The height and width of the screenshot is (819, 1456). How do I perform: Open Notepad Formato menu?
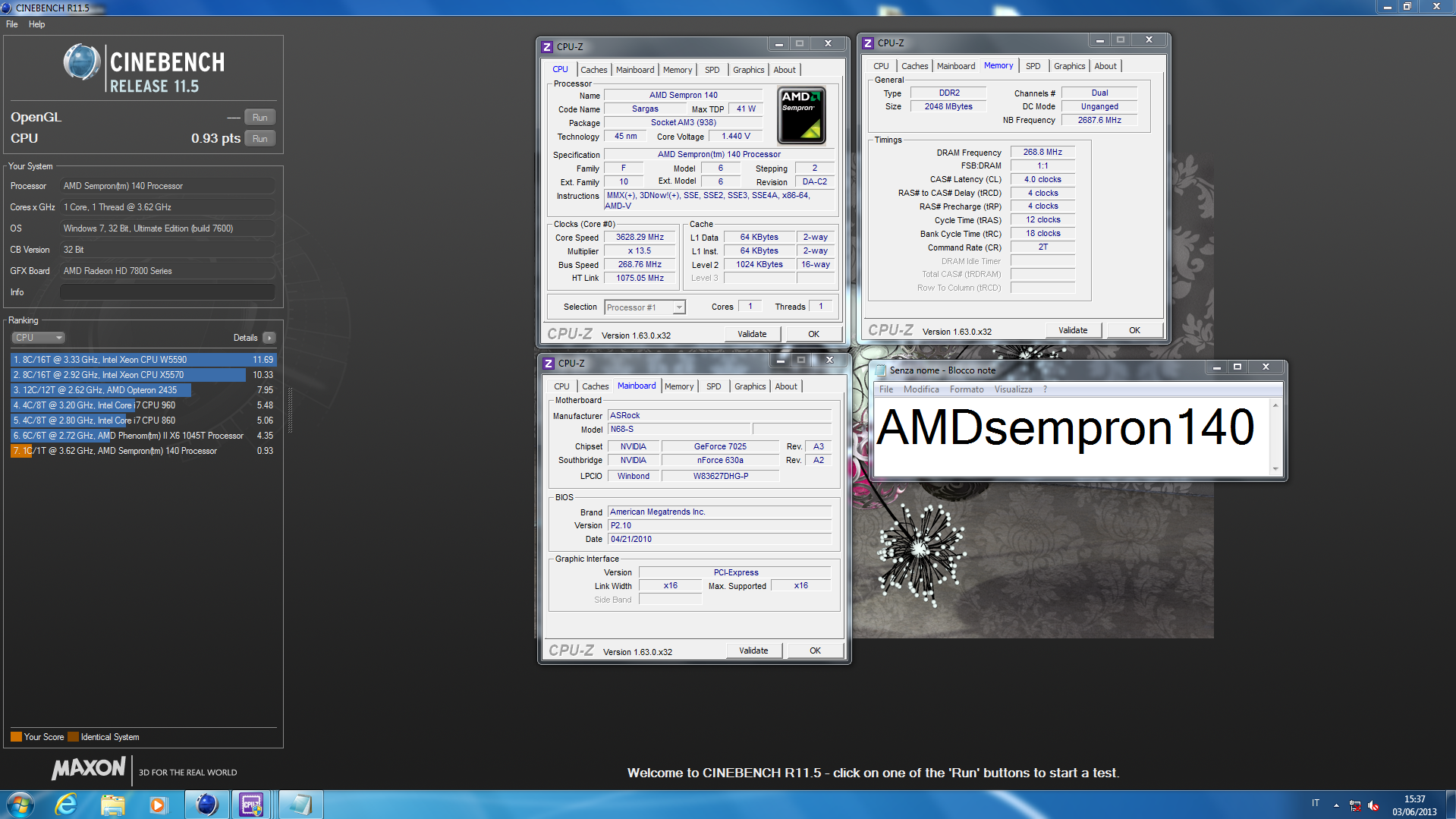[x=967, y=389]
